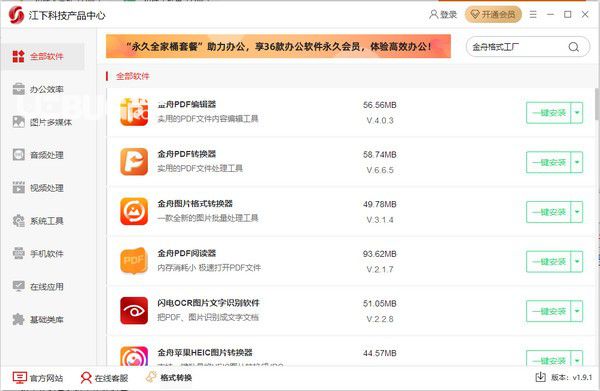Click the 全部软件 section heading

132,76
